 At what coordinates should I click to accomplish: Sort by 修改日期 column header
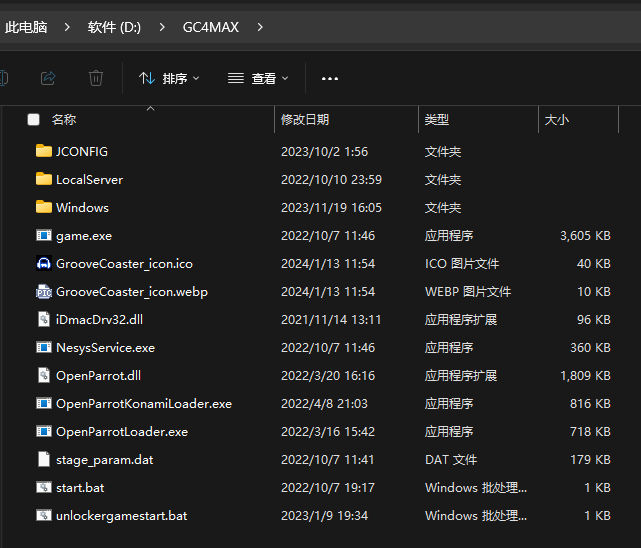[x=305, y=120]
